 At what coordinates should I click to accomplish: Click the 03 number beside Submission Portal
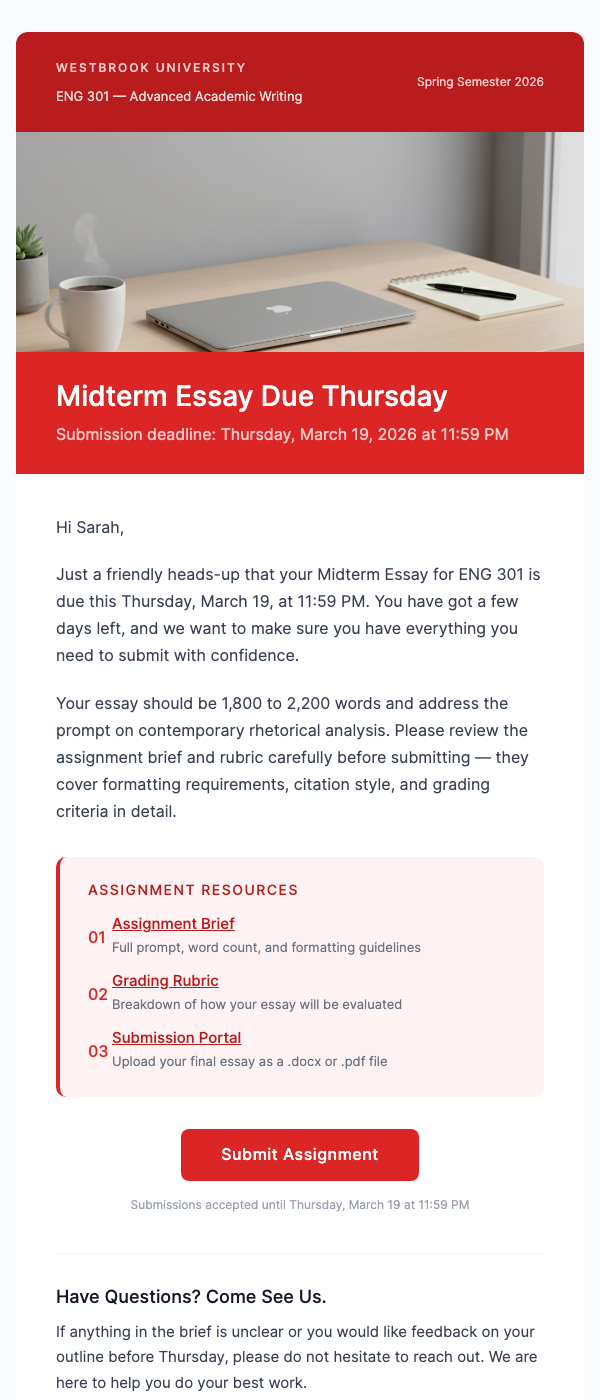(x=98, y=1051)
